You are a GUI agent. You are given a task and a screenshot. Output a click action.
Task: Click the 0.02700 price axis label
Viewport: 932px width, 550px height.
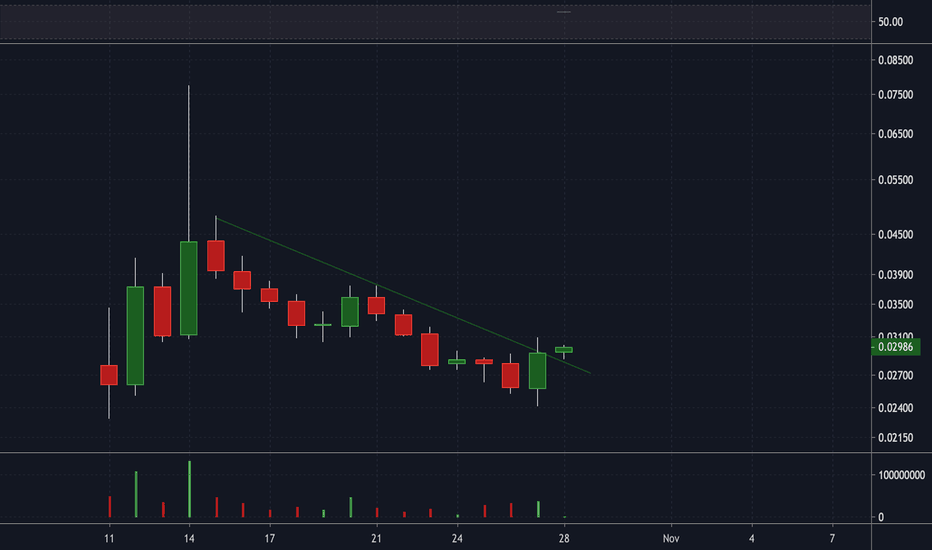[895, 375]
